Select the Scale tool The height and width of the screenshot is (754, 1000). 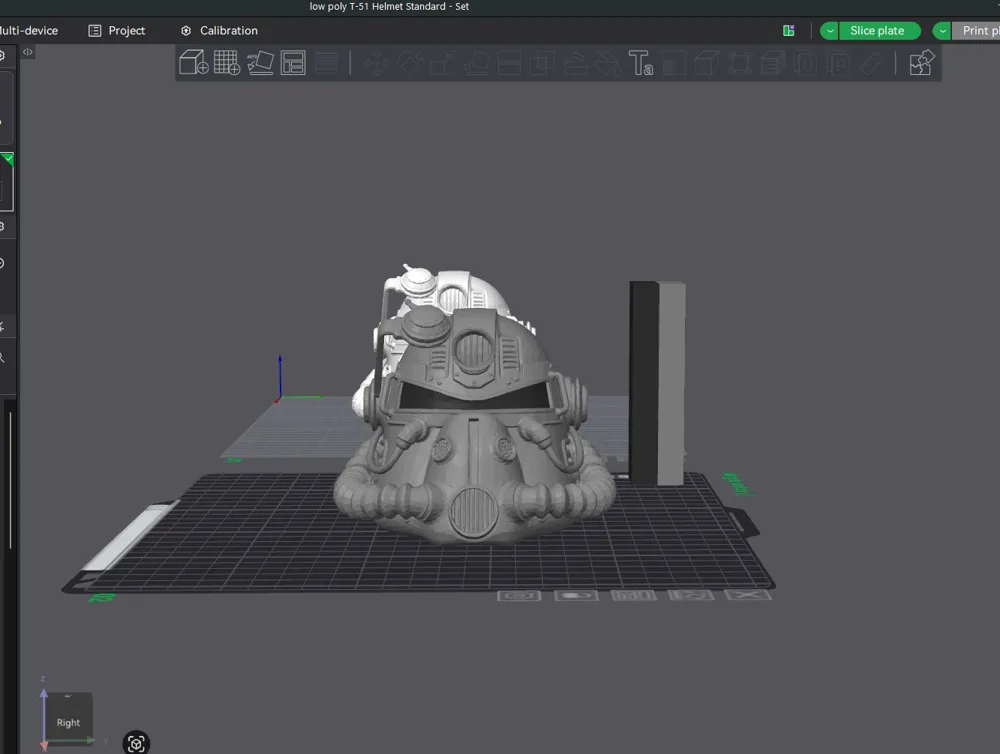(x=443, y=63)
